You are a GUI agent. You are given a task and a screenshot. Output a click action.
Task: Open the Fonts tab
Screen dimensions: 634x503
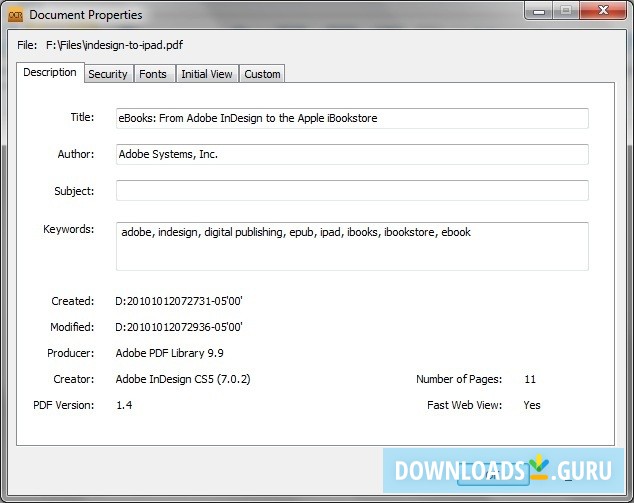pos(153,74)
